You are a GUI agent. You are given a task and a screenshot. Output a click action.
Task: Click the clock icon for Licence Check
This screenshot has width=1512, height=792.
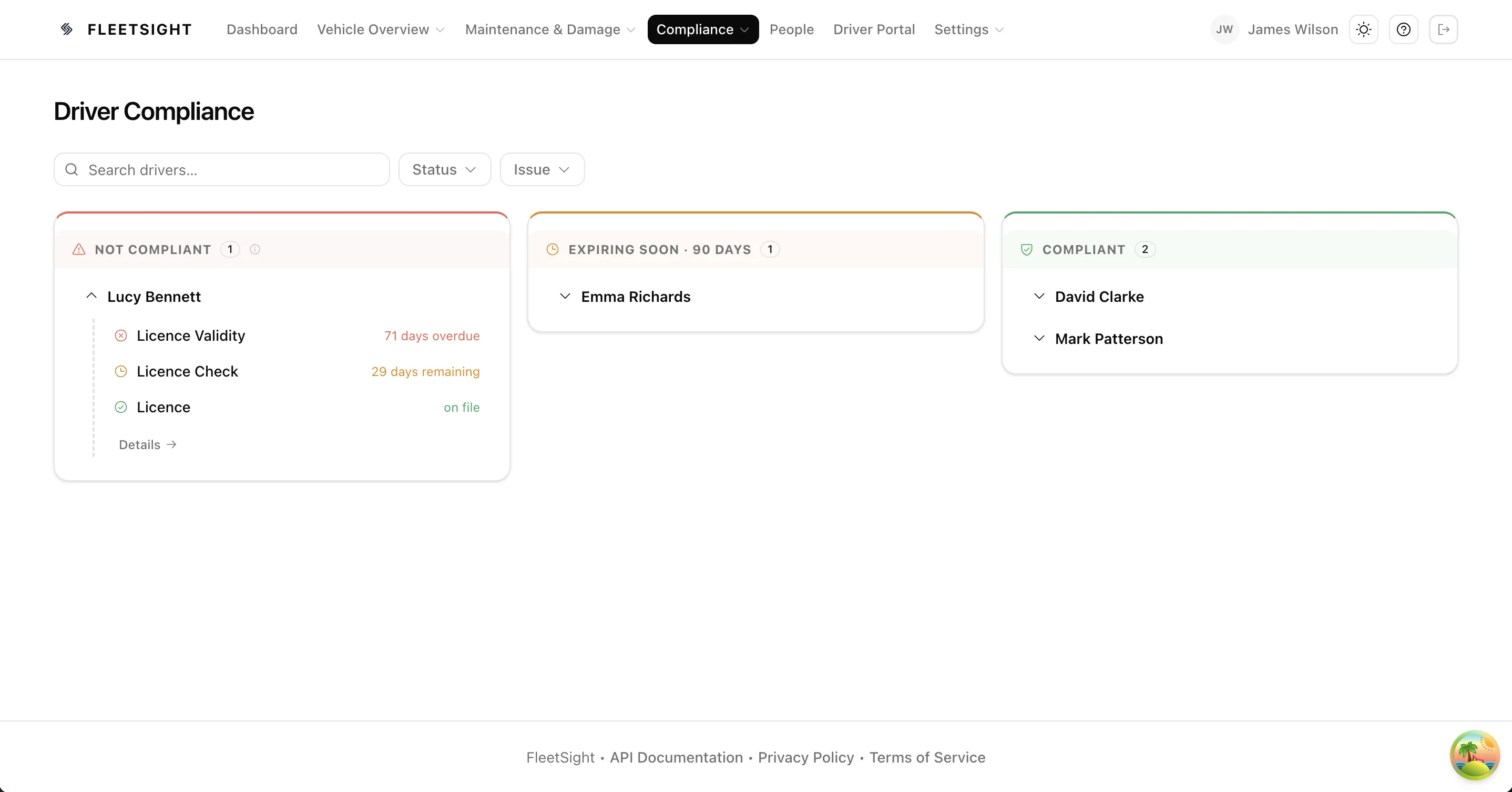tap(121, 372)
